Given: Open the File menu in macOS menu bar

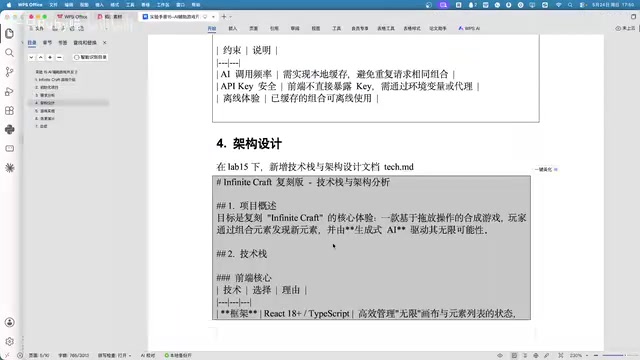Looking at the screenshot, I should pos(53,5).
